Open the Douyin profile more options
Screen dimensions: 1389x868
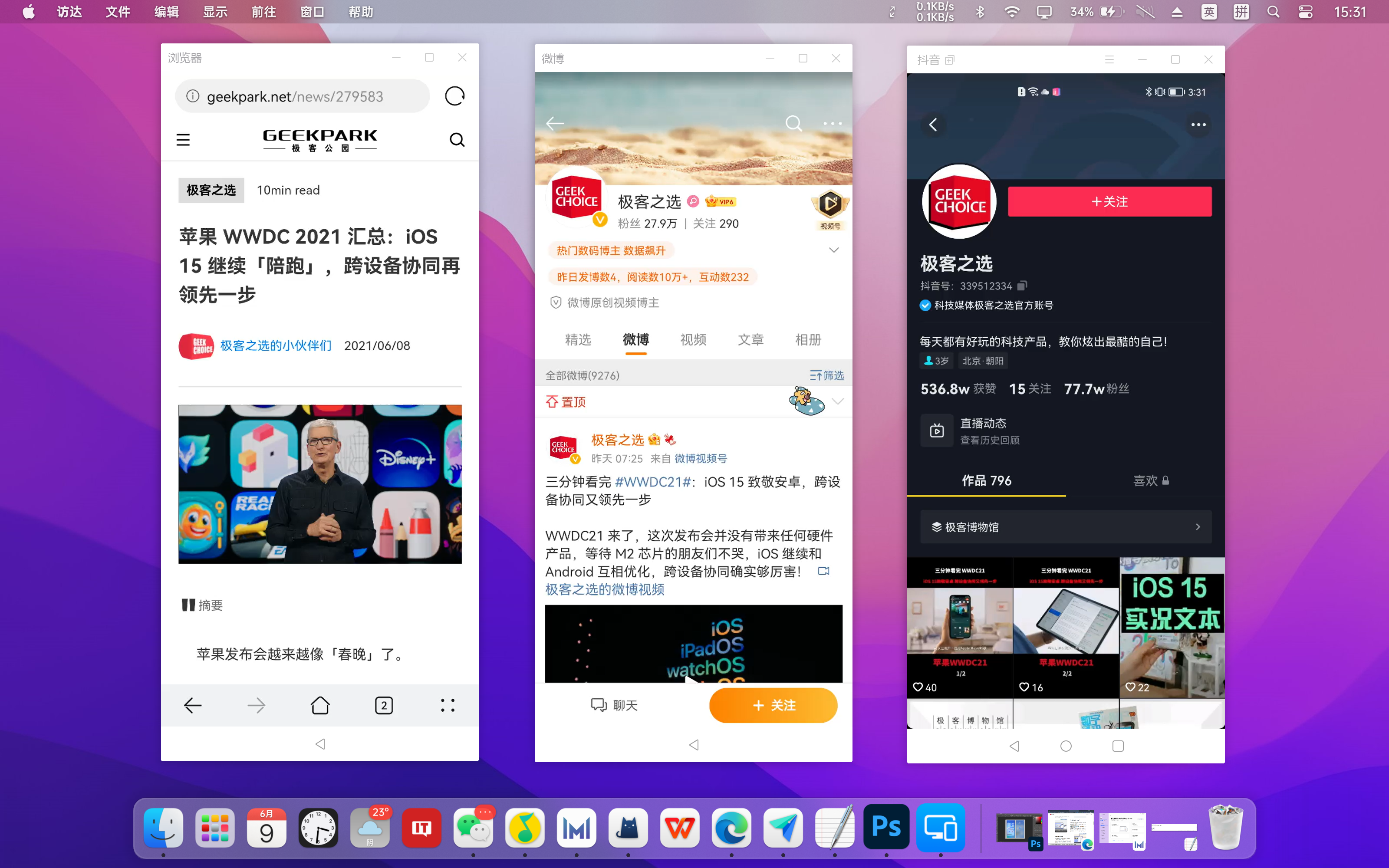[1198, 125]
